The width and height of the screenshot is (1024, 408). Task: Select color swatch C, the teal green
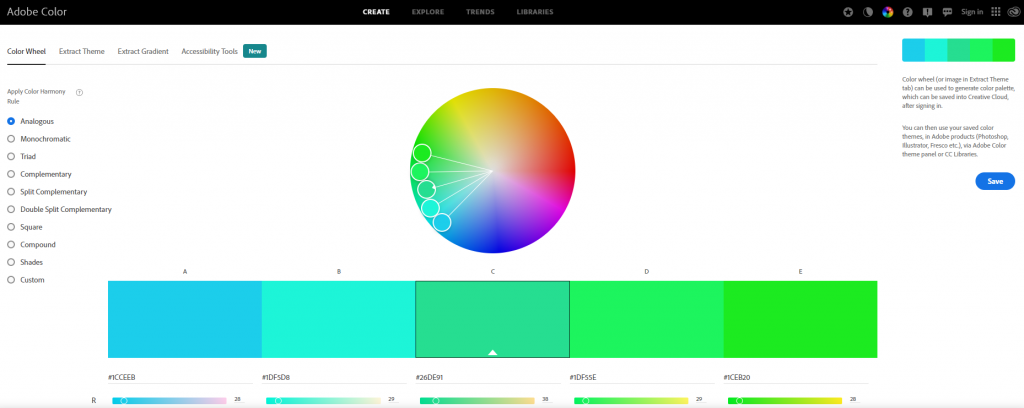492,319
